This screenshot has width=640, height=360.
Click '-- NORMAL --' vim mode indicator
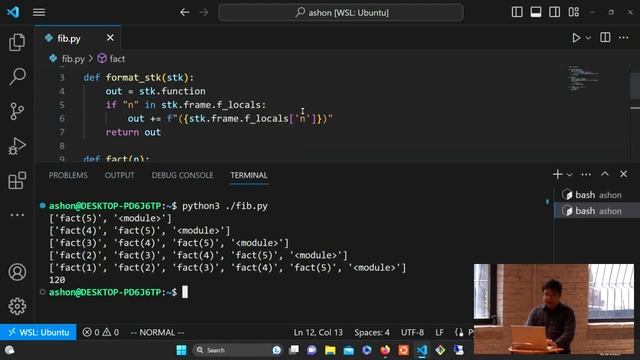(x=157, y=332)
